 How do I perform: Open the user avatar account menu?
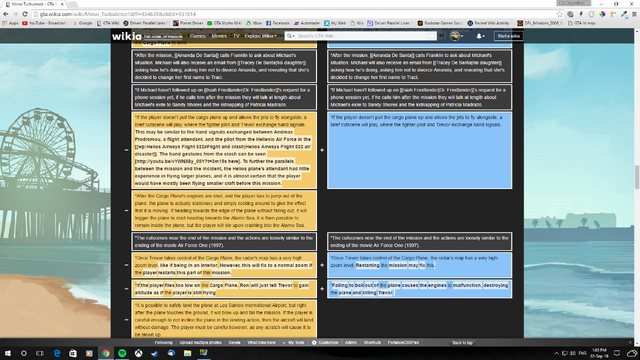[456, 36]
